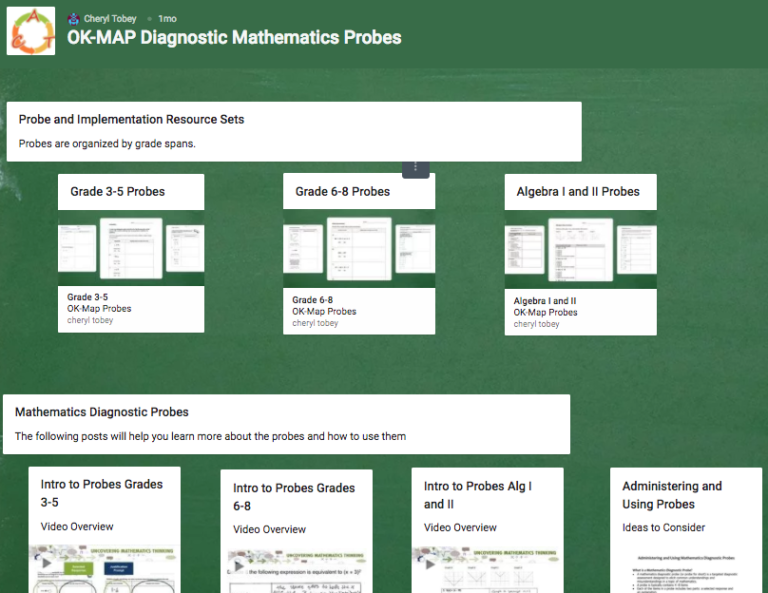Click the ACT logo in the header
The height and width of the screenshot is (593, 768).
click(x=31, y=31)
